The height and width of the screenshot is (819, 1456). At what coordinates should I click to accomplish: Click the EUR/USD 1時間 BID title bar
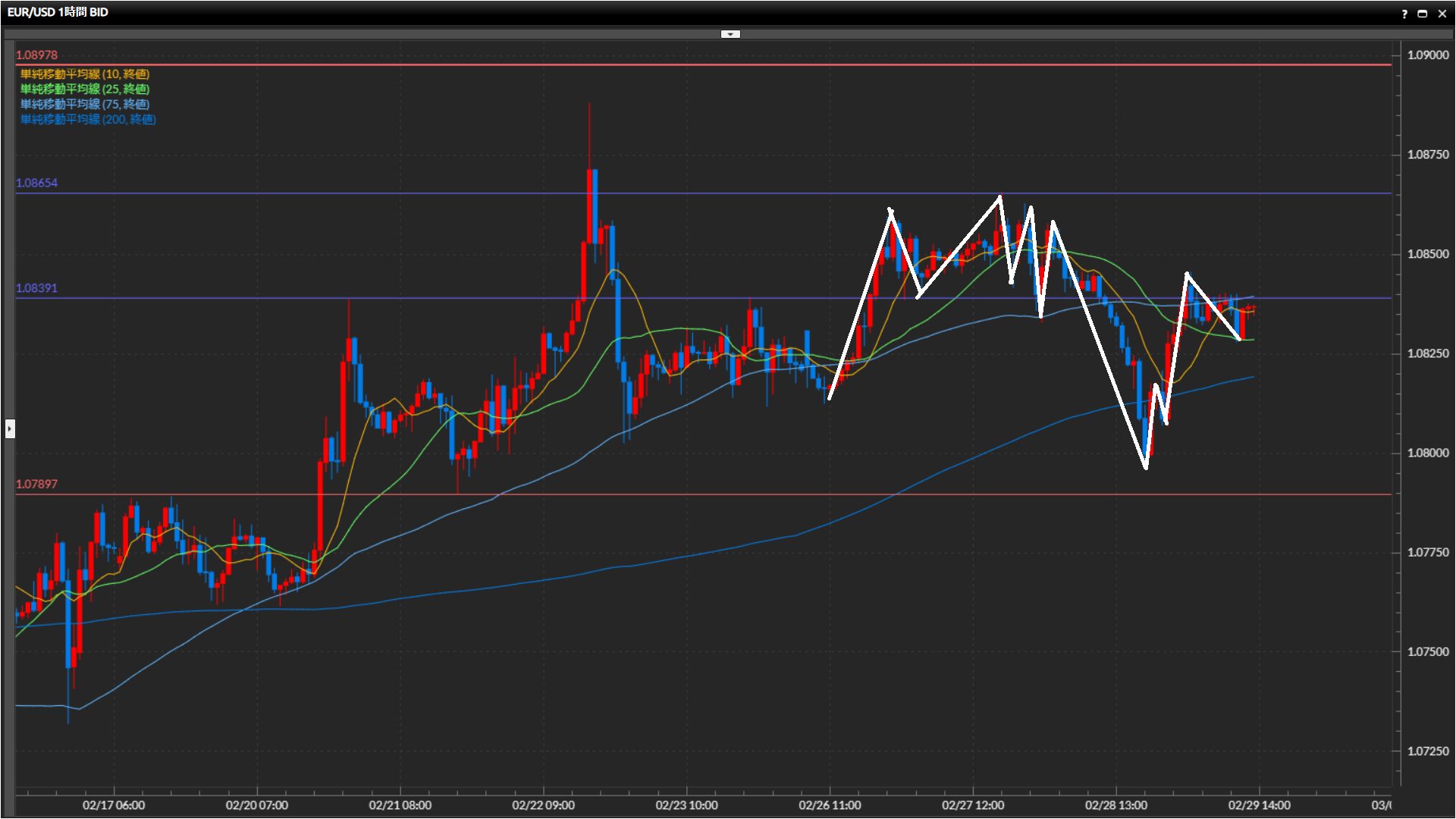[58, 13]
